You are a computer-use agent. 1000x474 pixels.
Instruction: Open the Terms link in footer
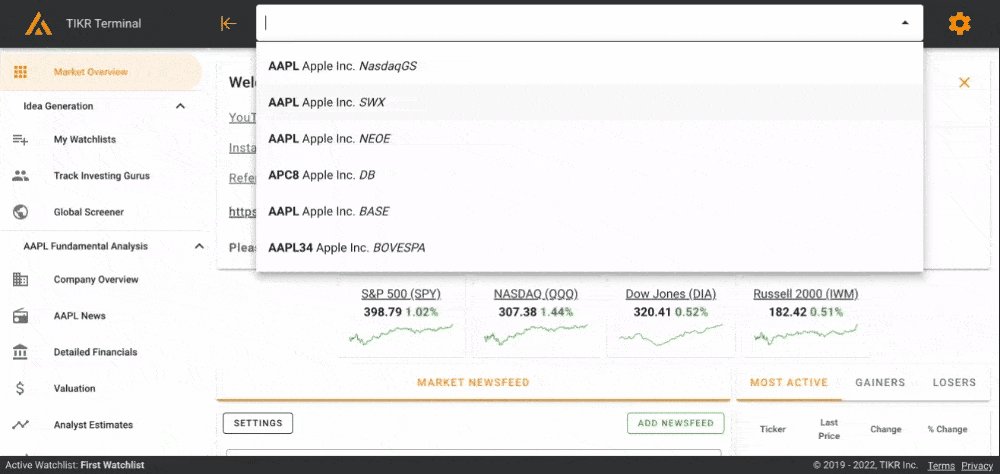[941, 466]
